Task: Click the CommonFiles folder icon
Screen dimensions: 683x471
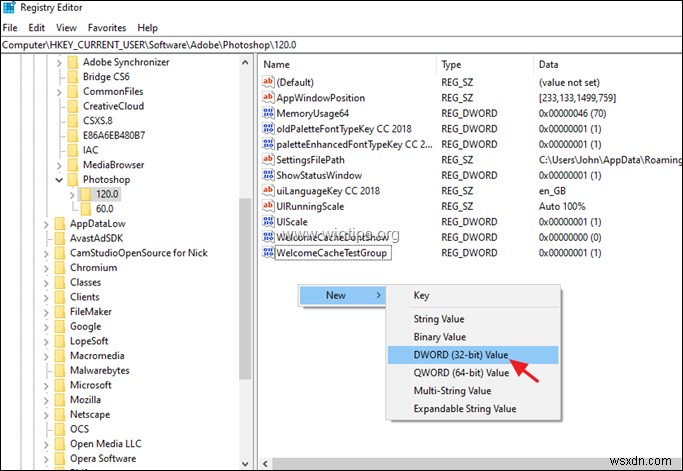Action: 73,91
